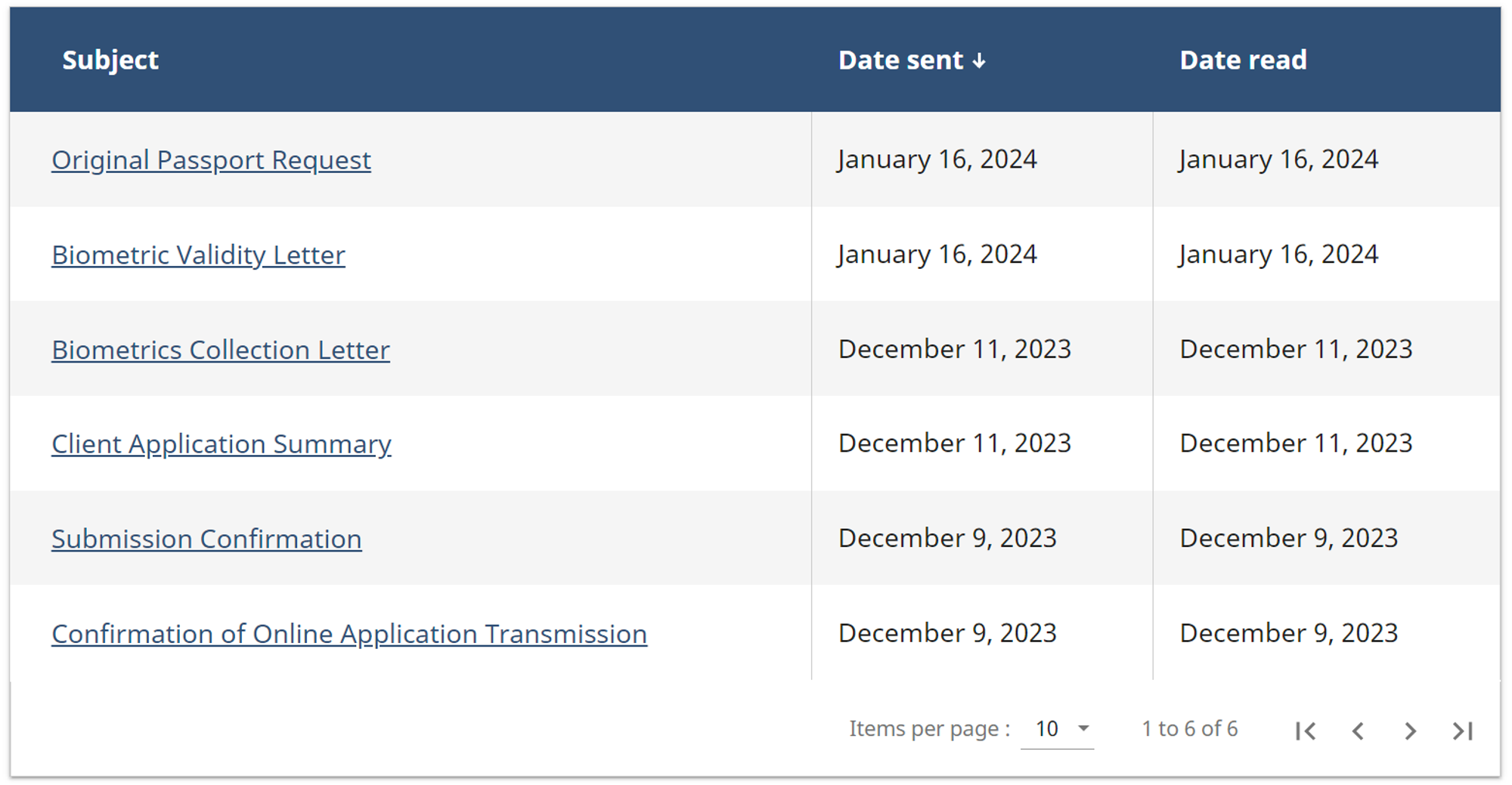Sort by the Date read column header
The height and width of the screenshot is (785, 1512).
(x=1243, y=60)
